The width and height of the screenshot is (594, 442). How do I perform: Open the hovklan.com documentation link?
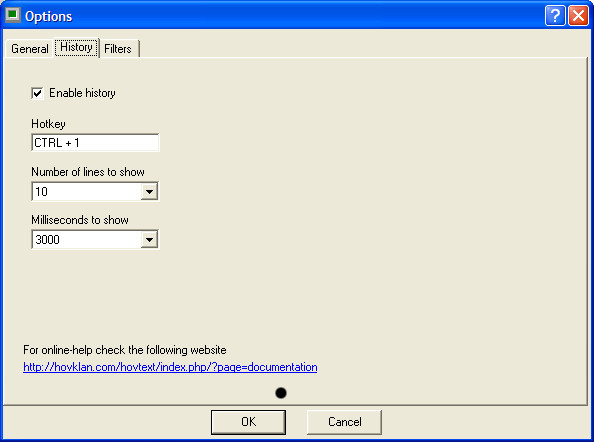170,367
